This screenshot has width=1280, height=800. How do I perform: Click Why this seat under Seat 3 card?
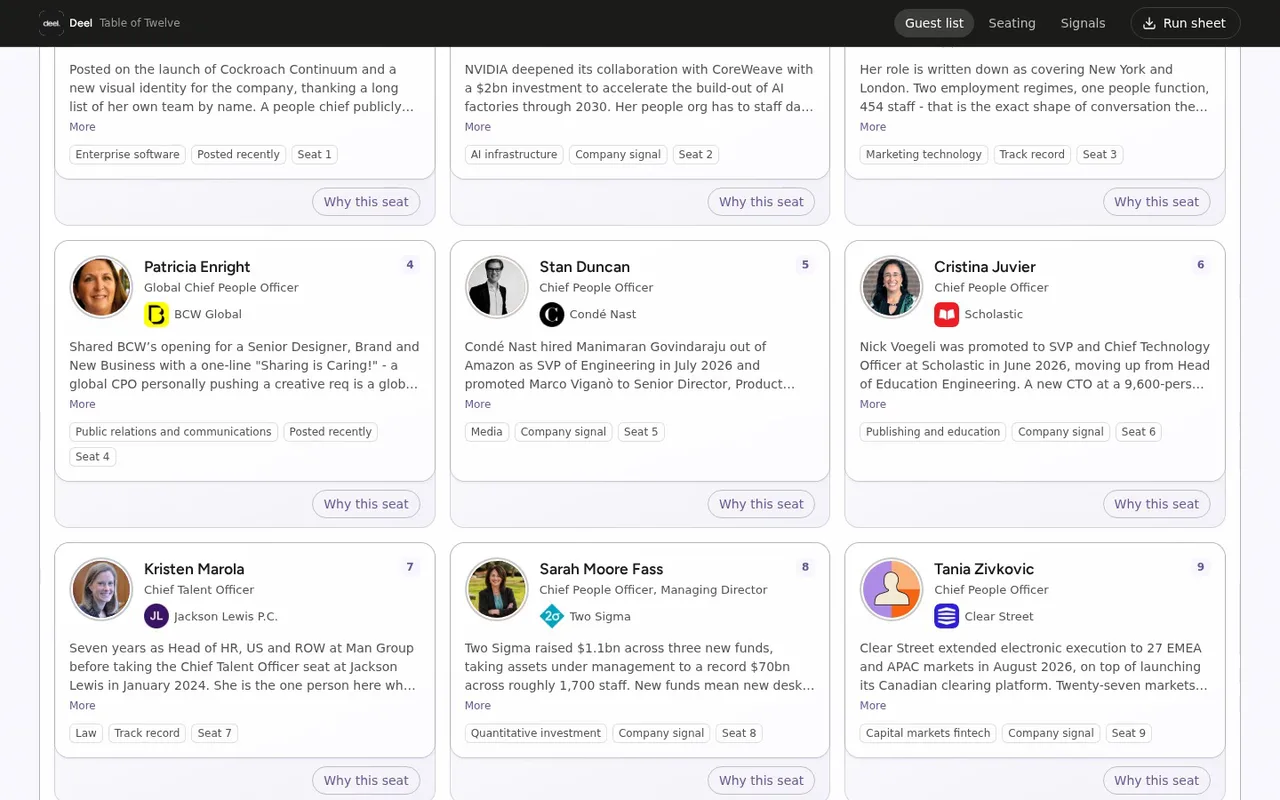point(1156,202)
